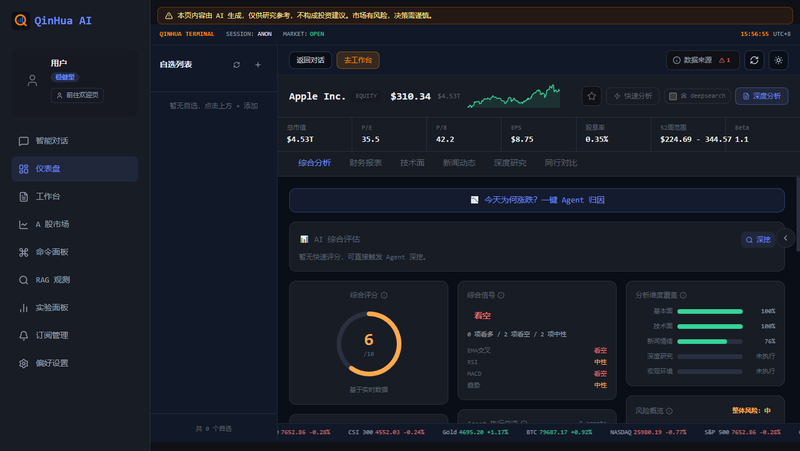Click the info icon beside 分析维度覆盖
The height and width of the screenshot is (451, 800).
tap(683, 295)
